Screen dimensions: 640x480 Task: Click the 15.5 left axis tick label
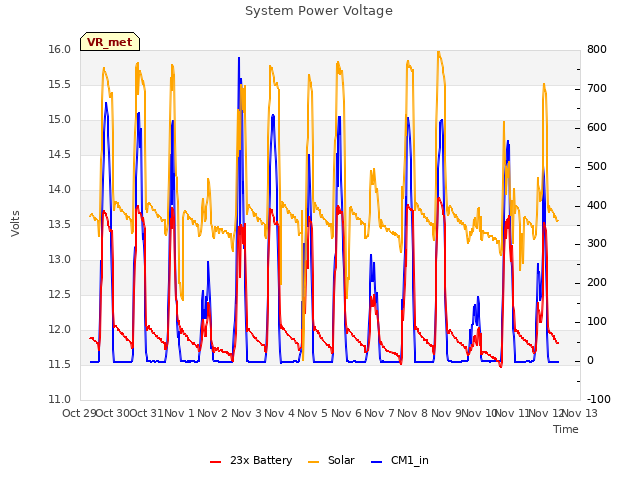click(x=60, y=84)
